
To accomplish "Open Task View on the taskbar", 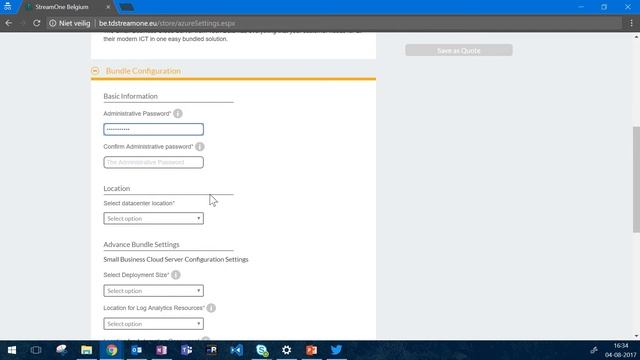I will tap(36, 350).
